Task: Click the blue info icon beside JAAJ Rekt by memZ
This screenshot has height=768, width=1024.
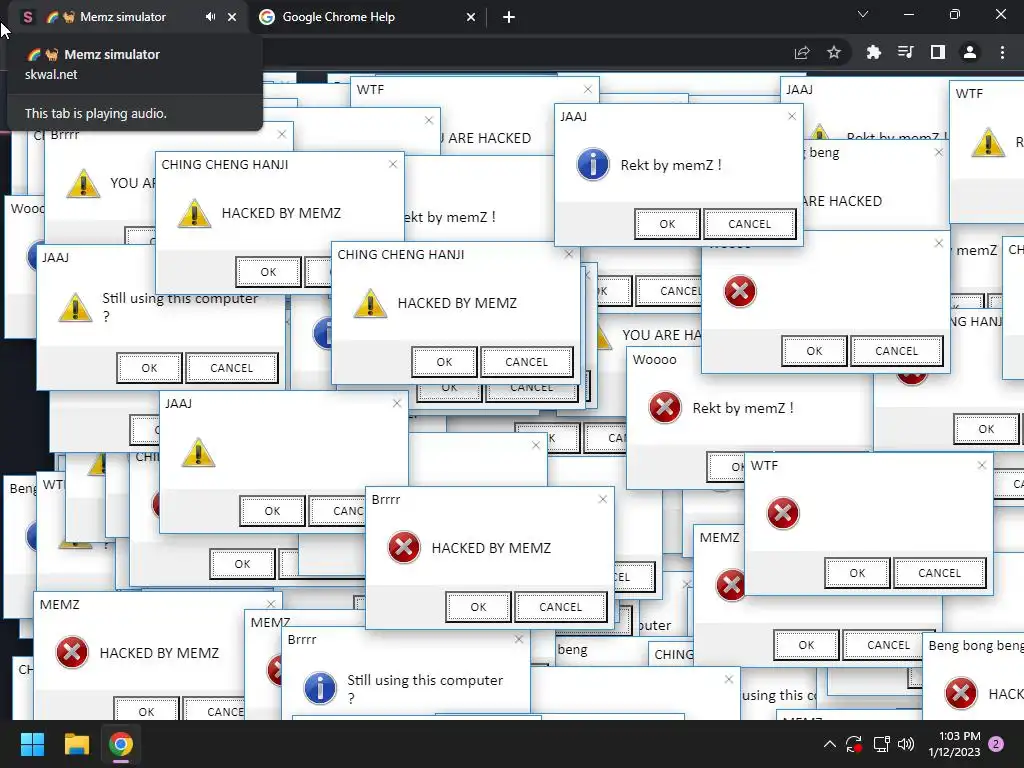Action: (x=593, y=165)
